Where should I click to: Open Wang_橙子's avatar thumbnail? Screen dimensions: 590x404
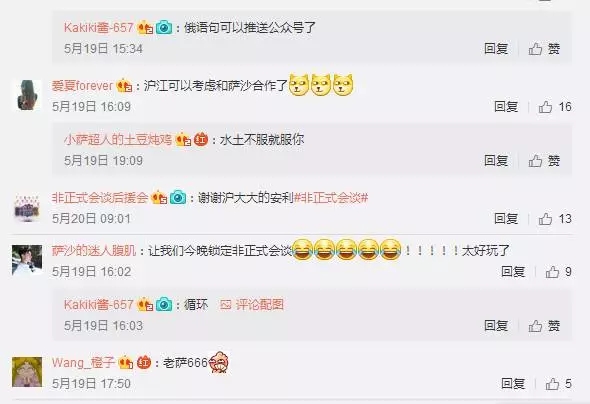pyautogui.click(x=27, y=372)
